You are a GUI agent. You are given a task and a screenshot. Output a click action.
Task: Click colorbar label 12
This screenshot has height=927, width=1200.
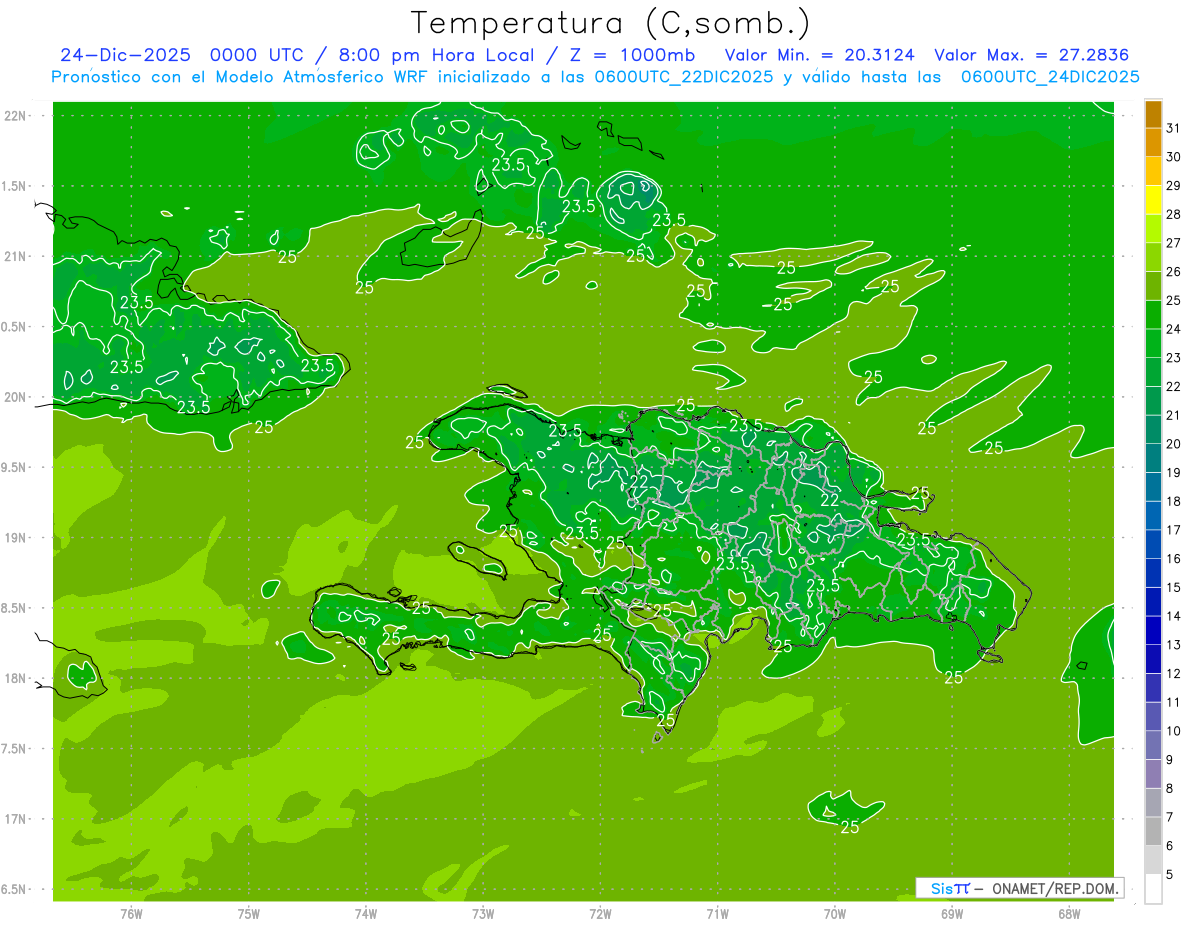[x=1173, y=673]
